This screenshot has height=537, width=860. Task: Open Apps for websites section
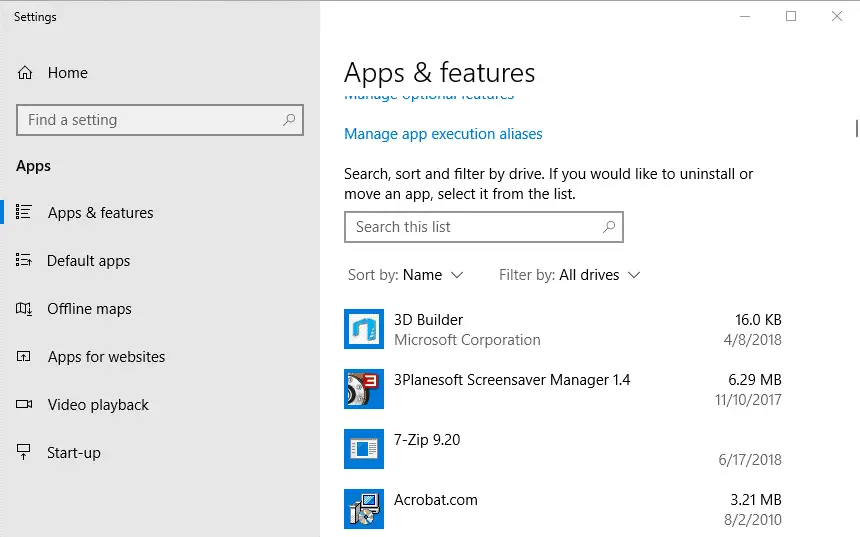coord(106,357)
